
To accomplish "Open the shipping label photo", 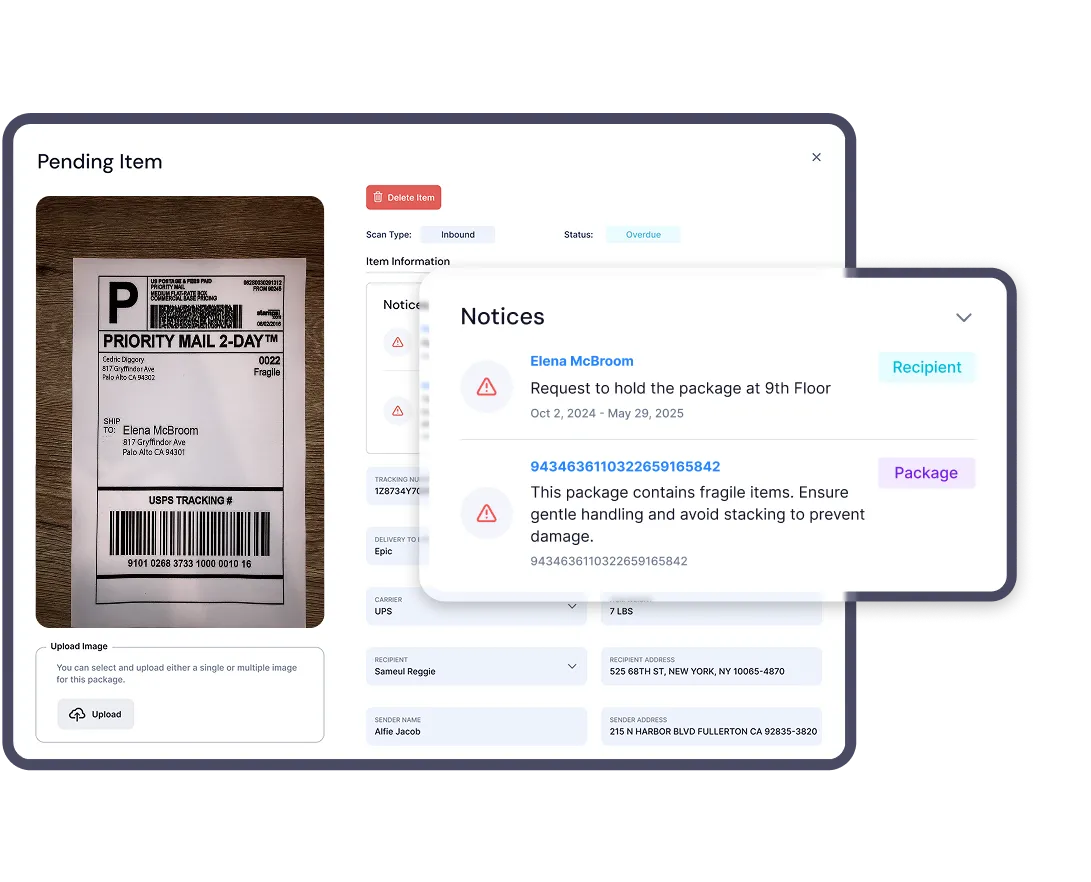I will pyautogui.click(x=180, y=412).
